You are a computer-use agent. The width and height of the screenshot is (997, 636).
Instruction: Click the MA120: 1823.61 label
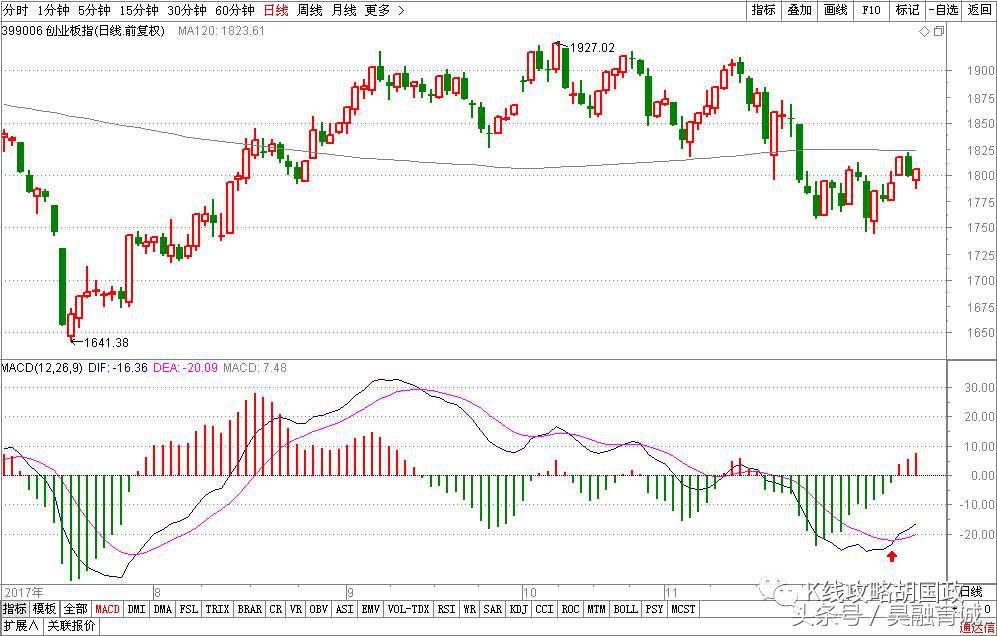pos(221,31)
